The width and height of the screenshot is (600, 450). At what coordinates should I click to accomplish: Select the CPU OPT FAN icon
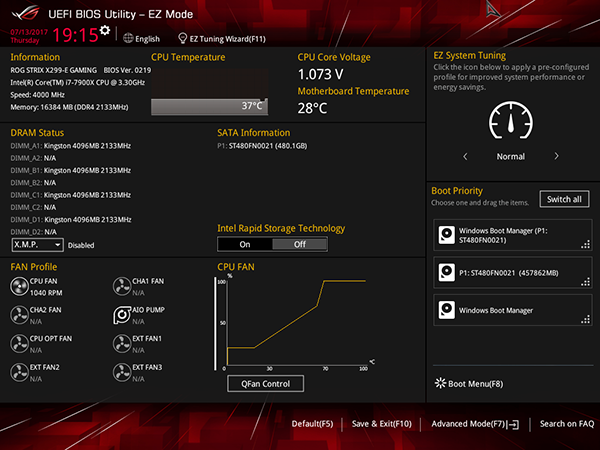tap(19, 344)
